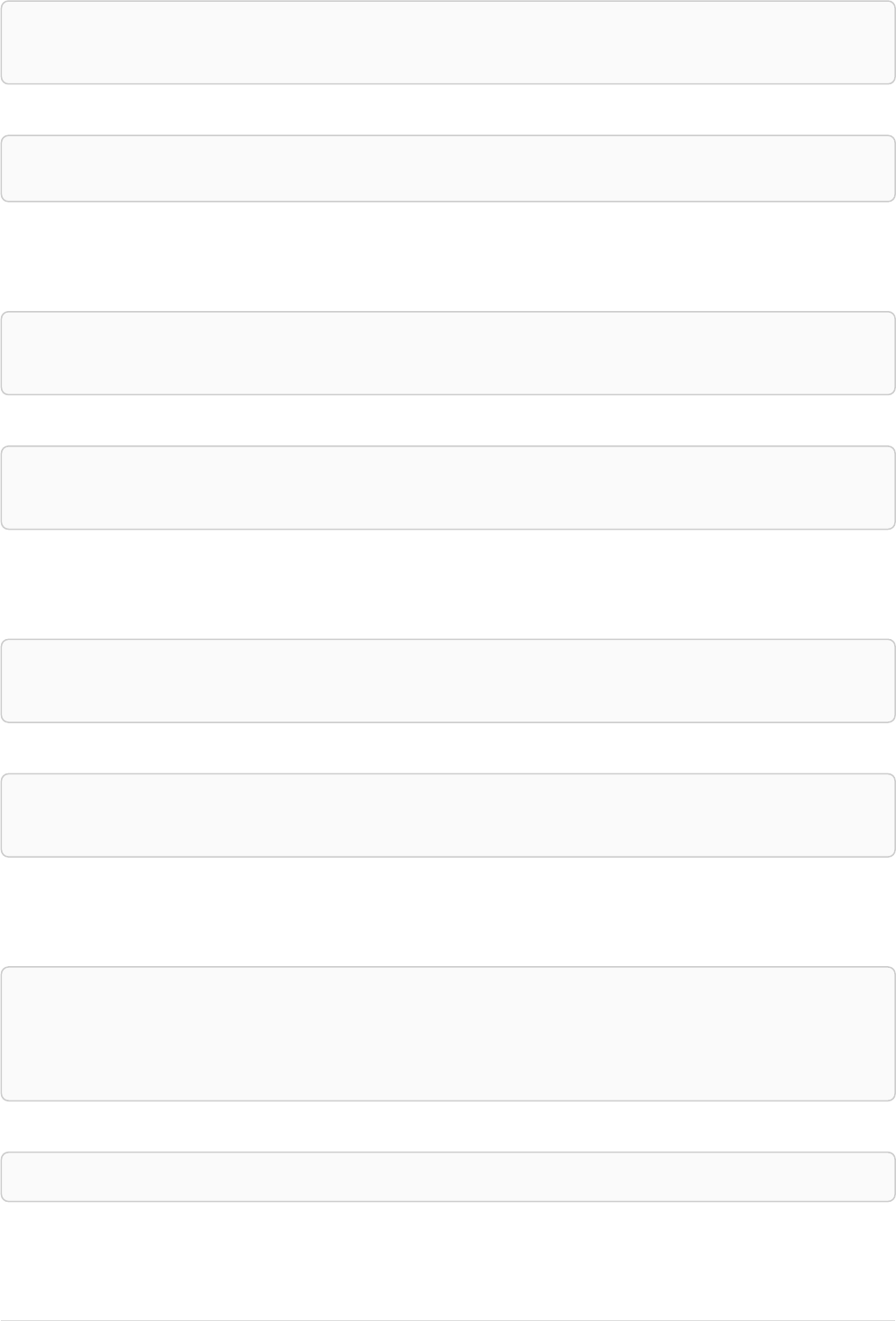Select the lower box of the second pair
Screen dimensions: 896x1321
click(448, 488)
